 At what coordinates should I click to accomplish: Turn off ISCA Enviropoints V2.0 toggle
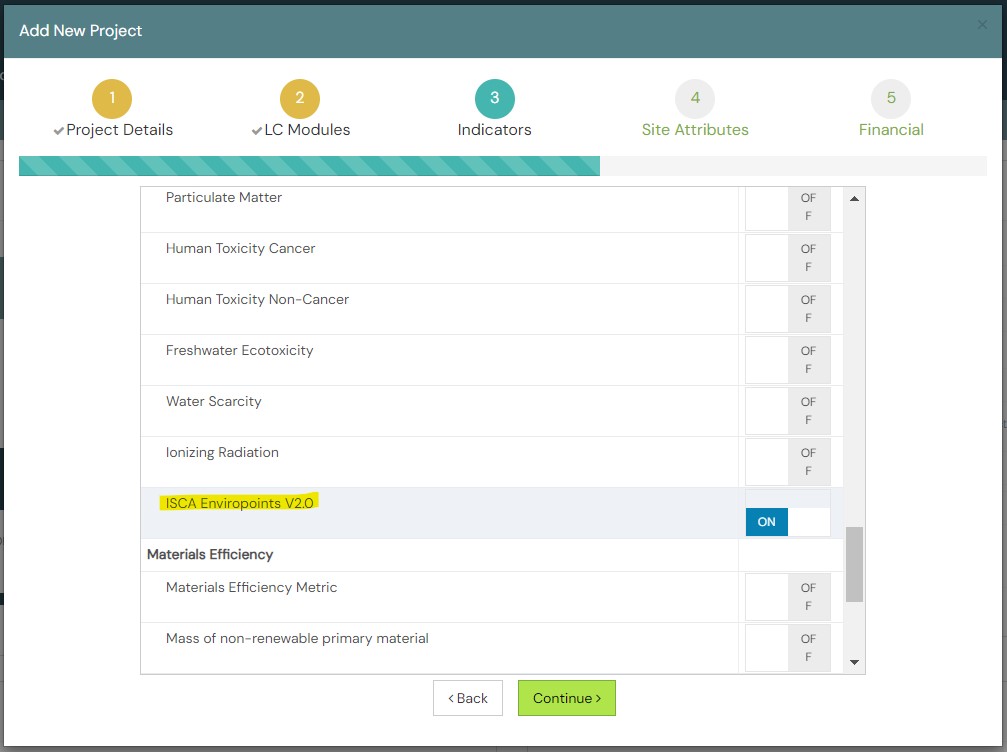coord(787,521)
